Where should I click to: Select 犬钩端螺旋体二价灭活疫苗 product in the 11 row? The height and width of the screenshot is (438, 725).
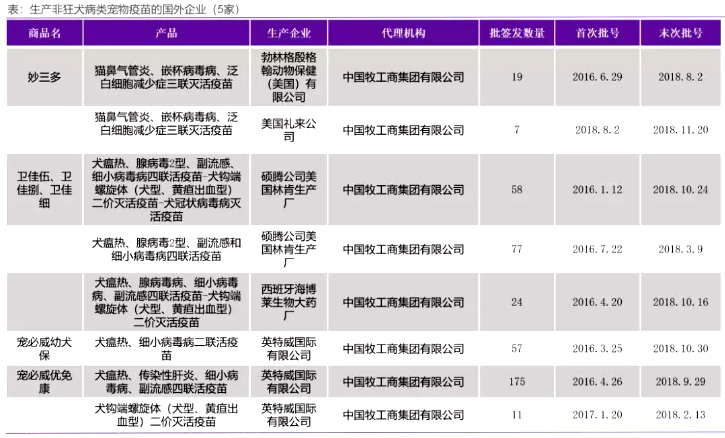pos(166,415)
